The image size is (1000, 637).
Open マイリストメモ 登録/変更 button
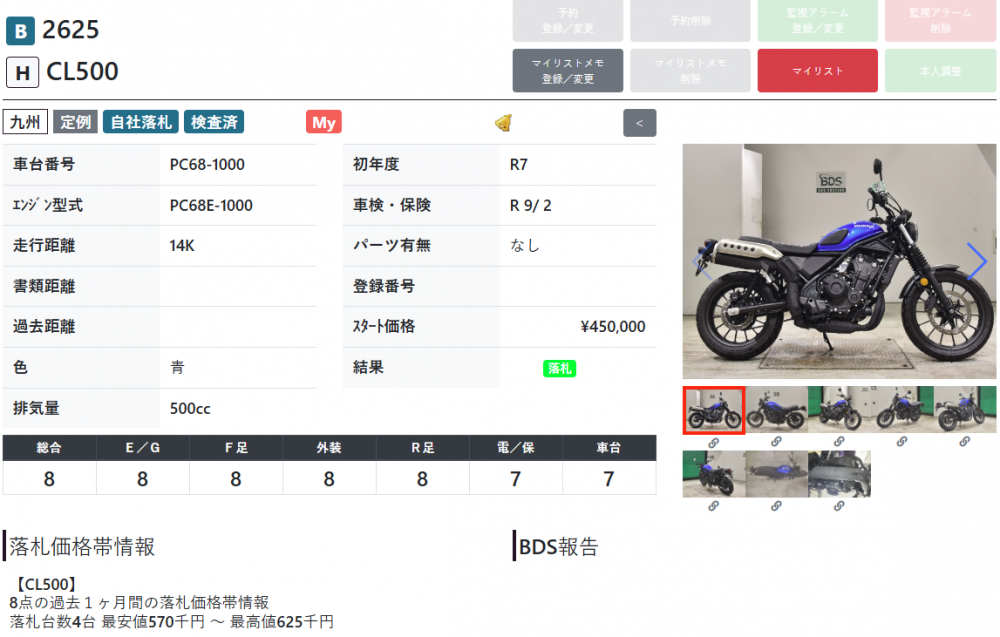coord(568,71)
